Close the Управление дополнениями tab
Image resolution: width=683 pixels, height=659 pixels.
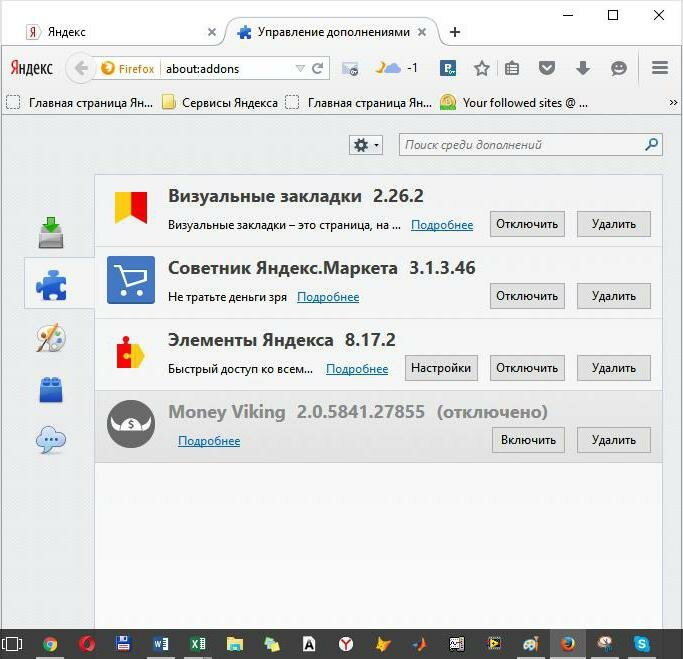click(x=422, y=32)
